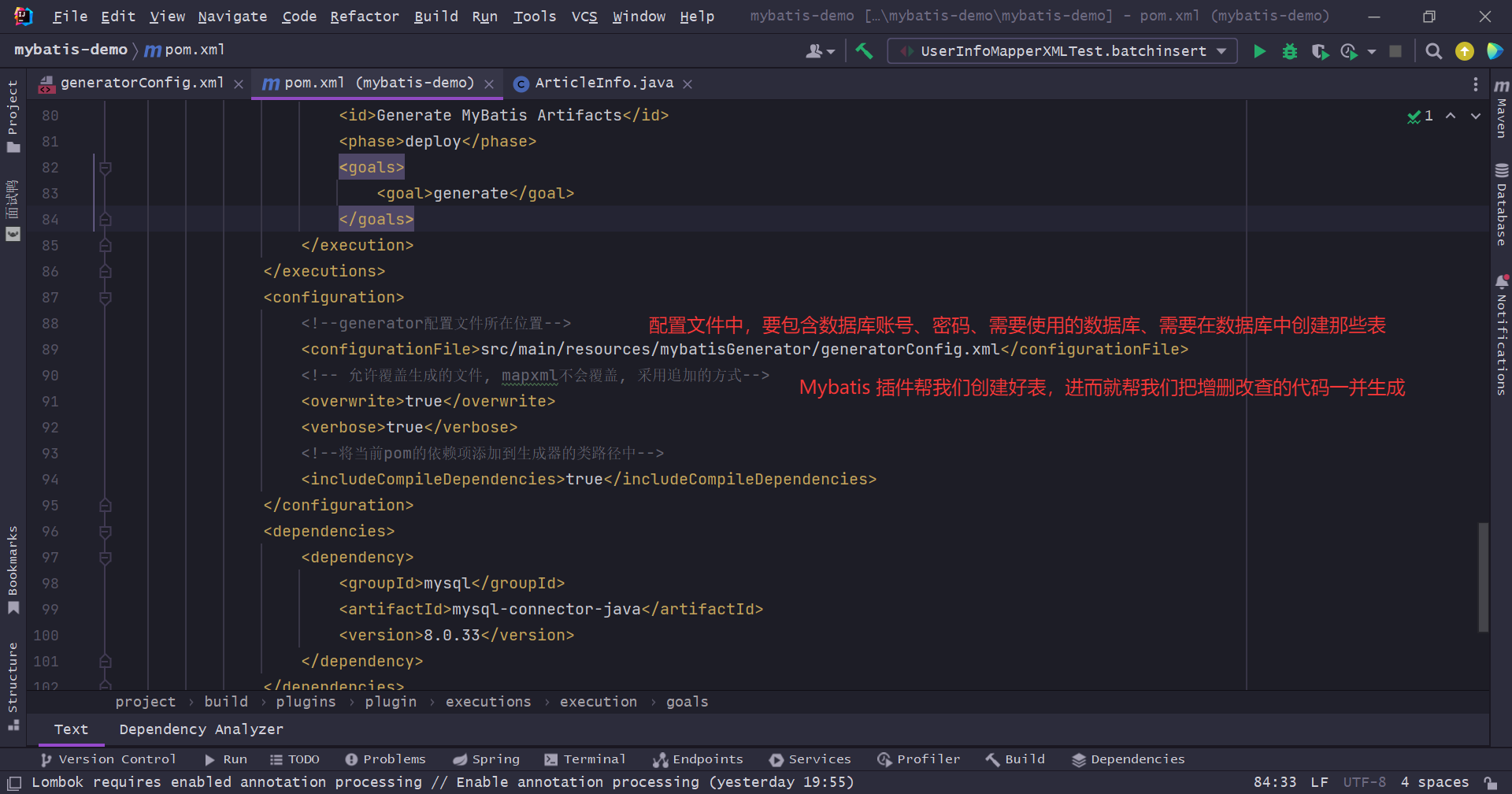Image resolution: width=1512 pixels, height=794 pixels.
Task: Expand the profiler run options arrow
Action: (x=1372, y=51)
